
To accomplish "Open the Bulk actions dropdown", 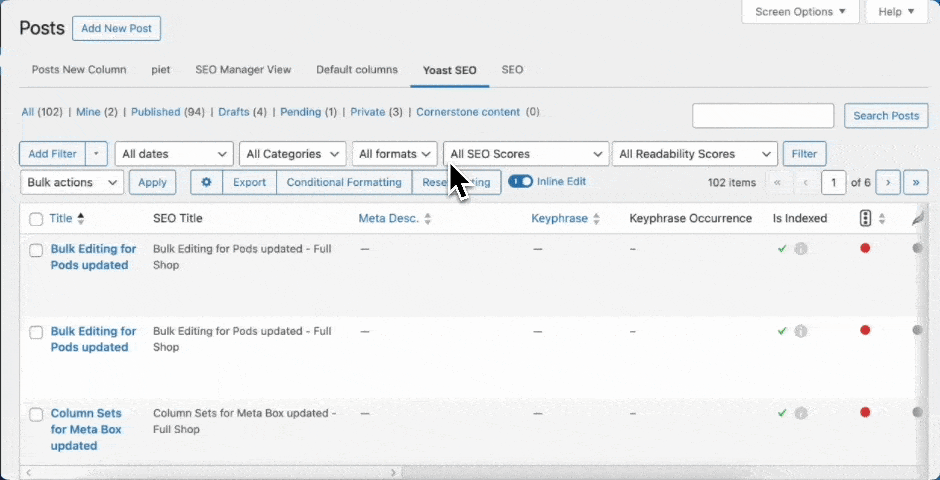I will pyautogui.click(x=71, y=183).
